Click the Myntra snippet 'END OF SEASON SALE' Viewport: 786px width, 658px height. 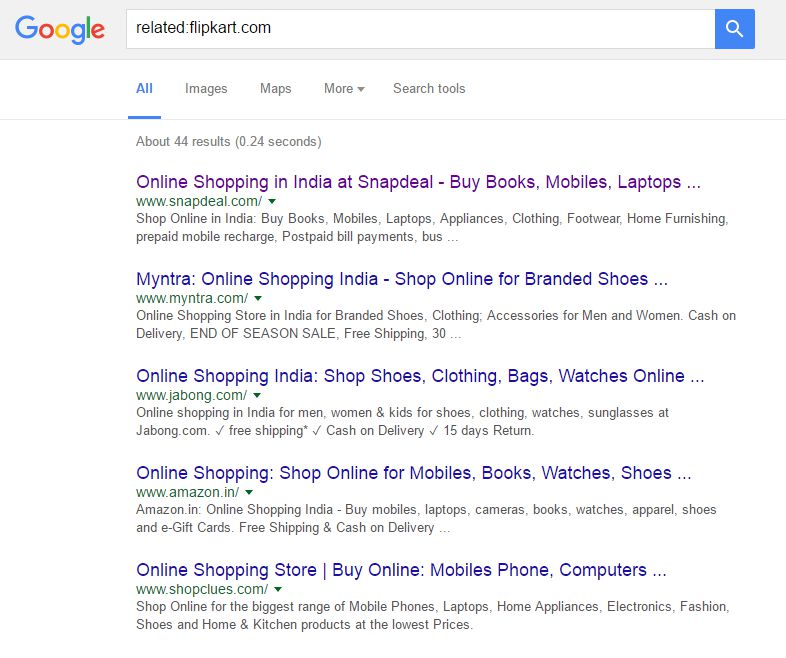[263, 334]
